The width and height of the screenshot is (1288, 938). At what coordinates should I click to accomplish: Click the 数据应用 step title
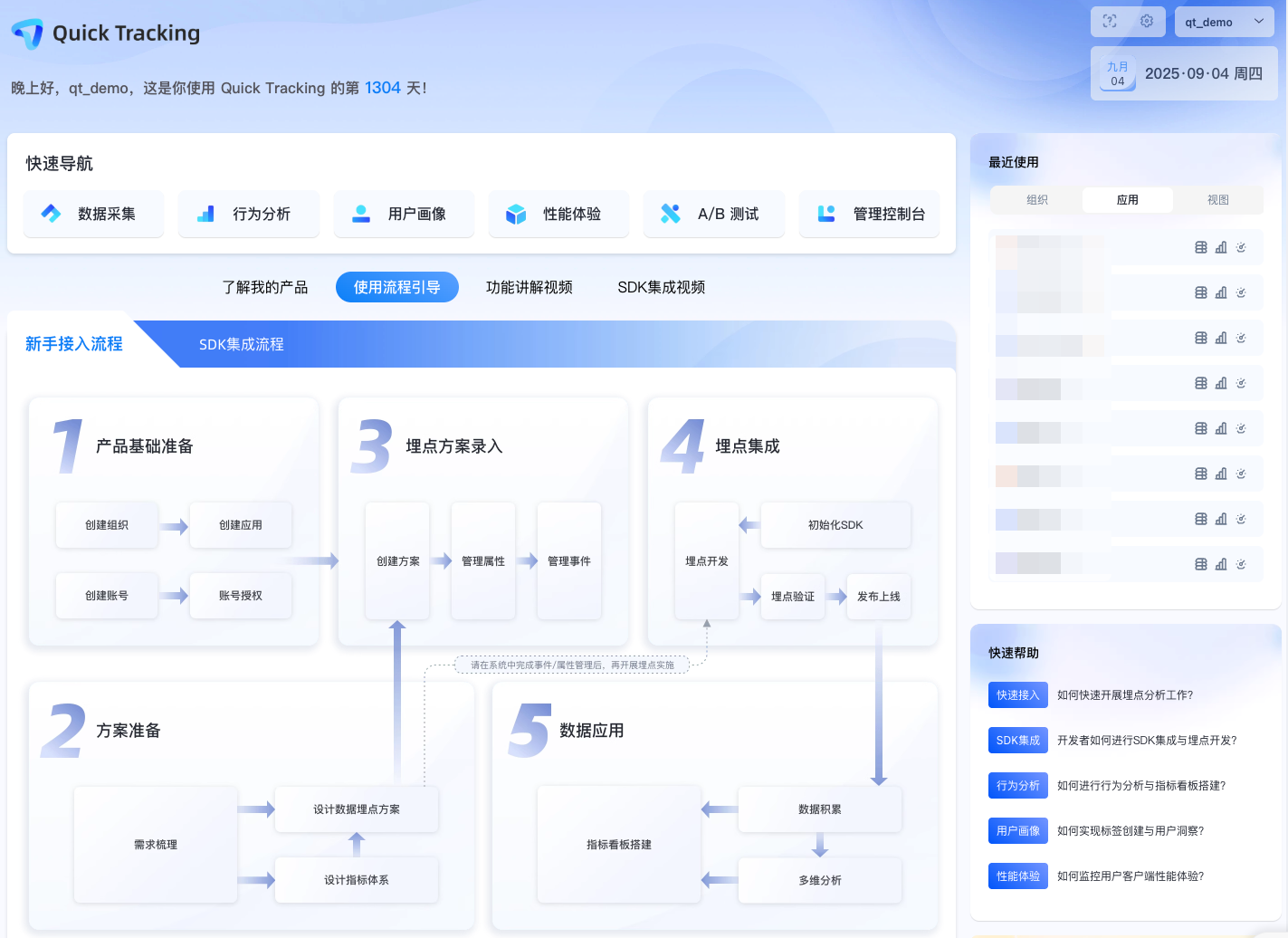(x=592, y=731)
